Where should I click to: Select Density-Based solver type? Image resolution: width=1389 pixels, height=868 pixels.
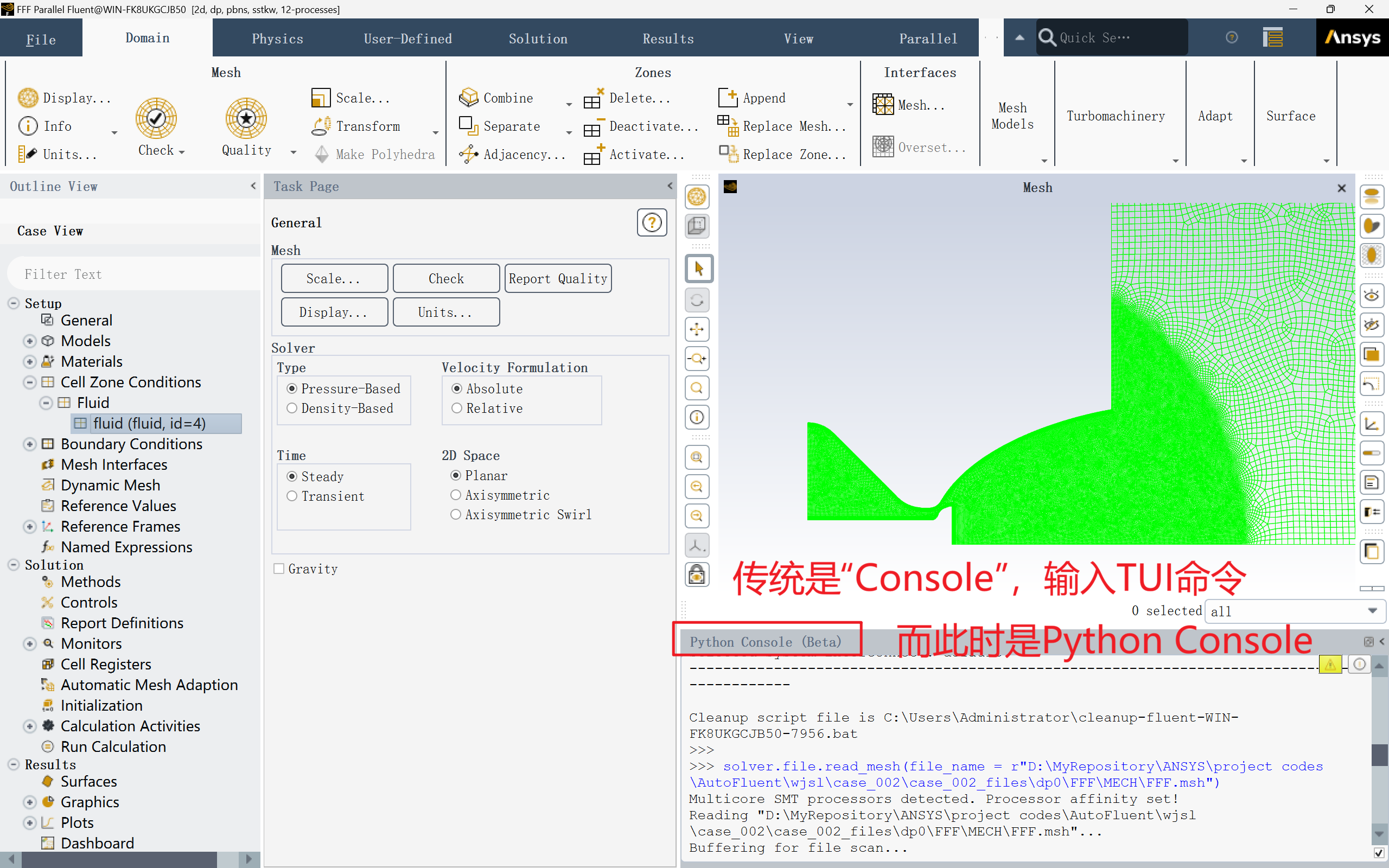[292, 409]
